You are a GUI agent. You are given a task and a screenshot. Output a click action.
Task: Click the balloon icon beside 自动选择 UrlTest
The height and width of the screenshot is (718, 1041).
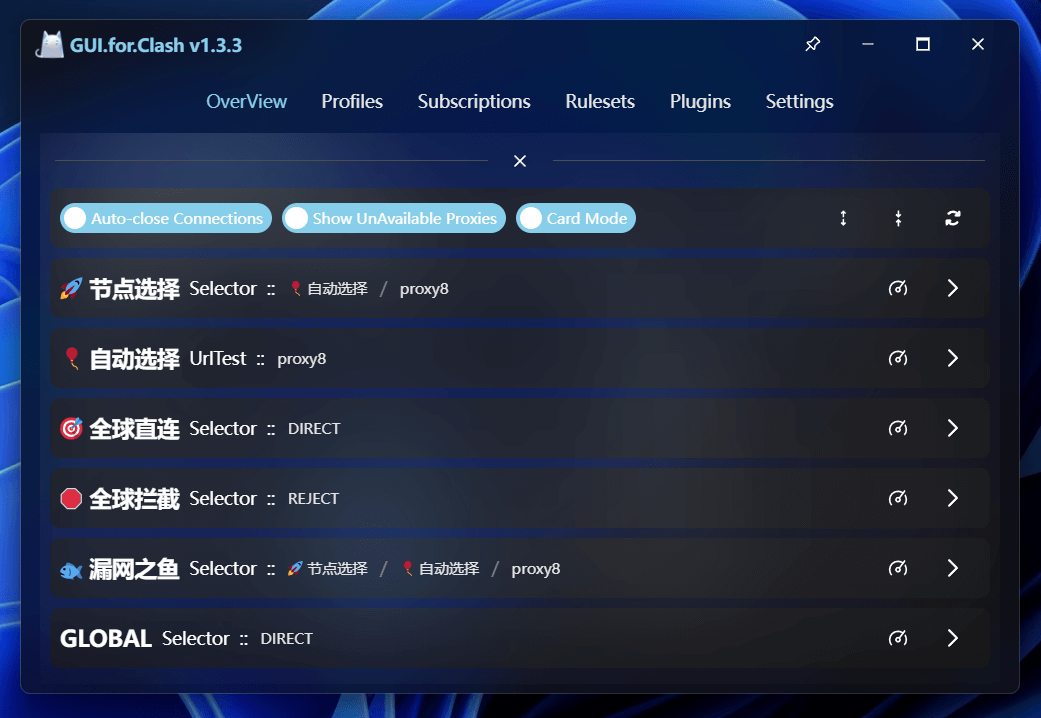[72, 359]
